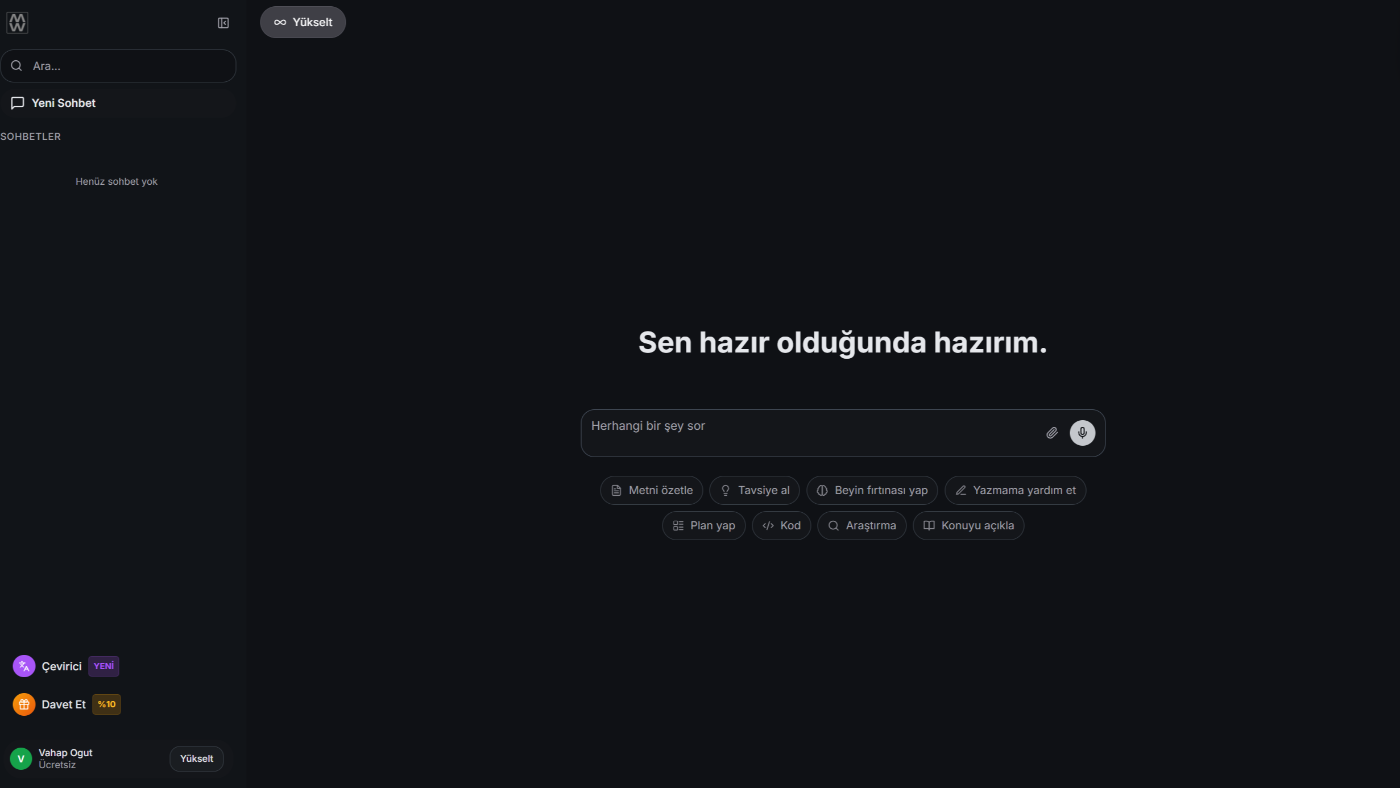Click the 'Henüz sohbet yok' text
The width and height of the screenshot is (1400, 788).
(117, 182)
